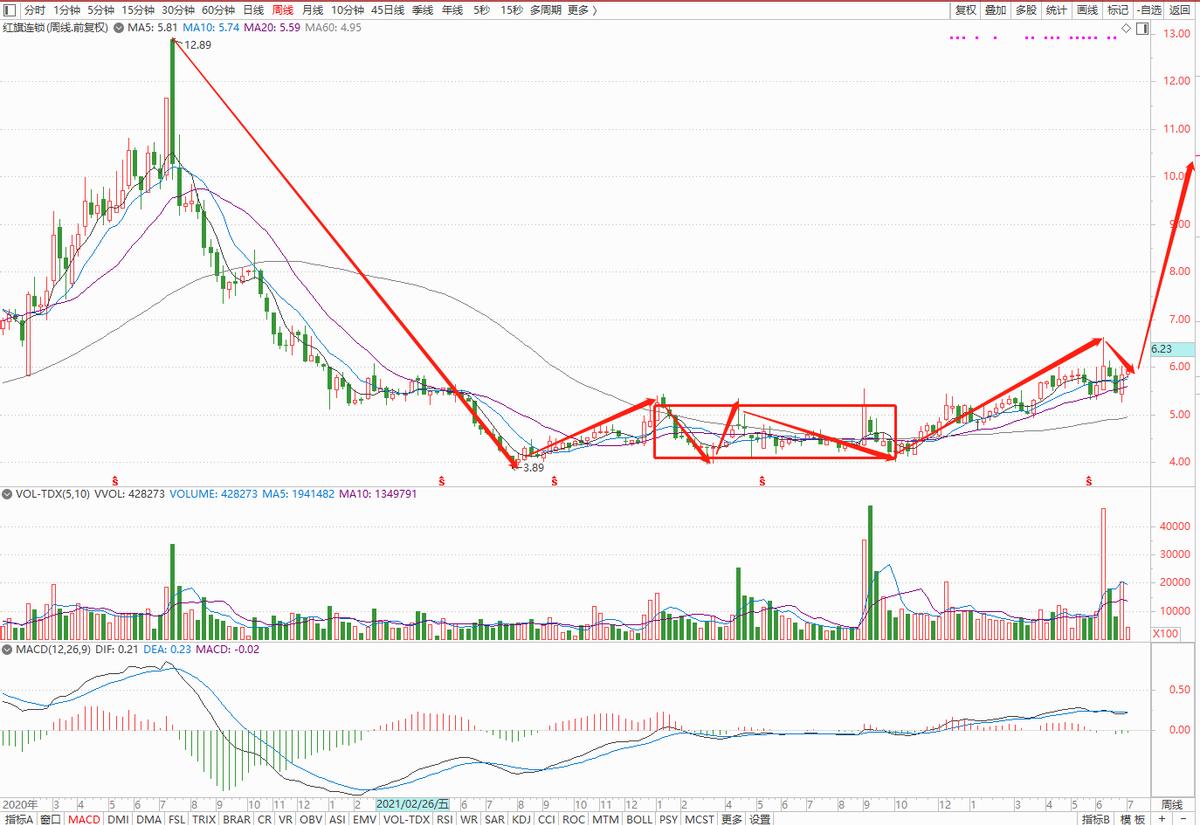Select the 5分钟 period
This screenshot has height=825, width=1200.
tap(100, 10)
